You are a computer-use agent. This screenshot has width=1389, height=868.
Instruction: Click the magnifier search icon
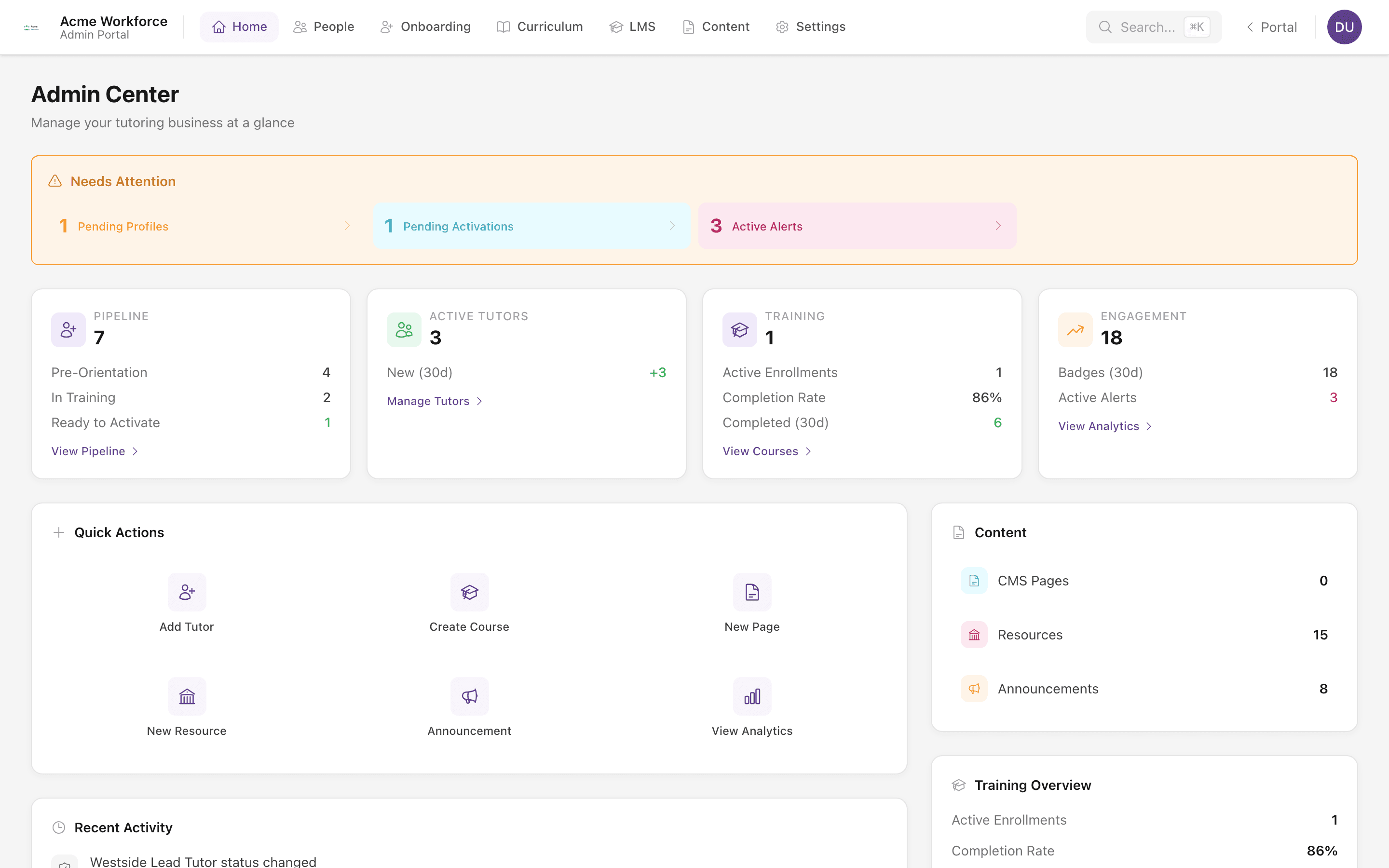pyautogui.click(x=1105, y=27)
